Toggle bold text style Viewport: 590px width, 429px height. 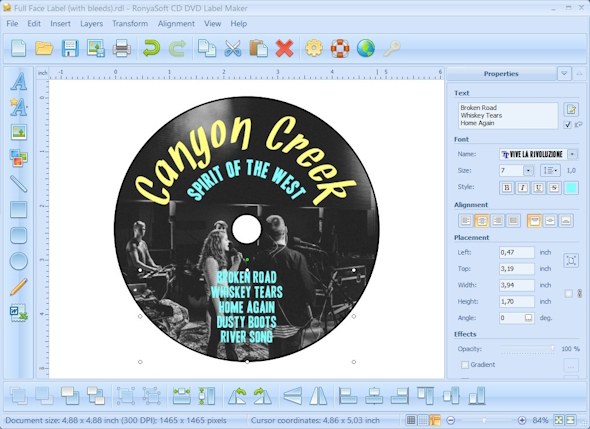[507, 187]
